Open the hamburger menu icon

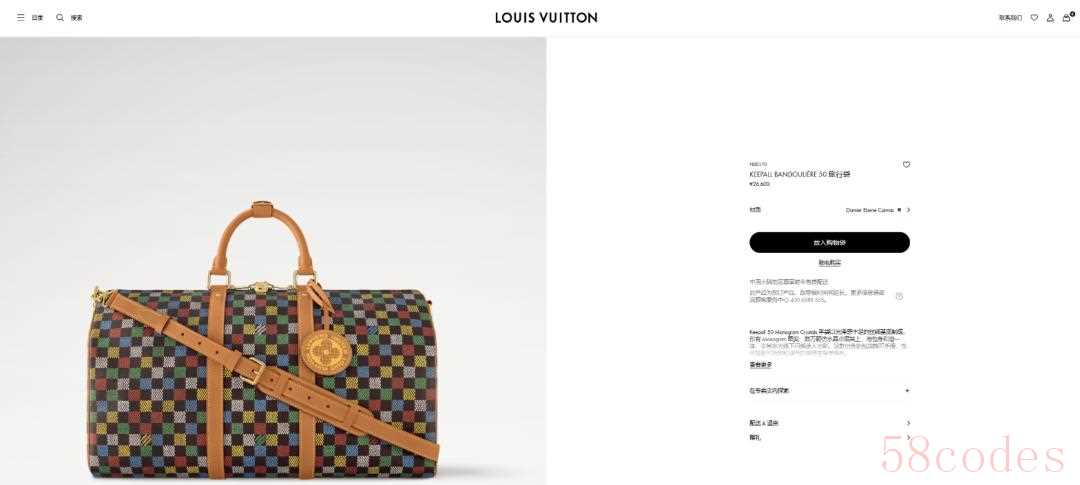(x=21, y=18)
